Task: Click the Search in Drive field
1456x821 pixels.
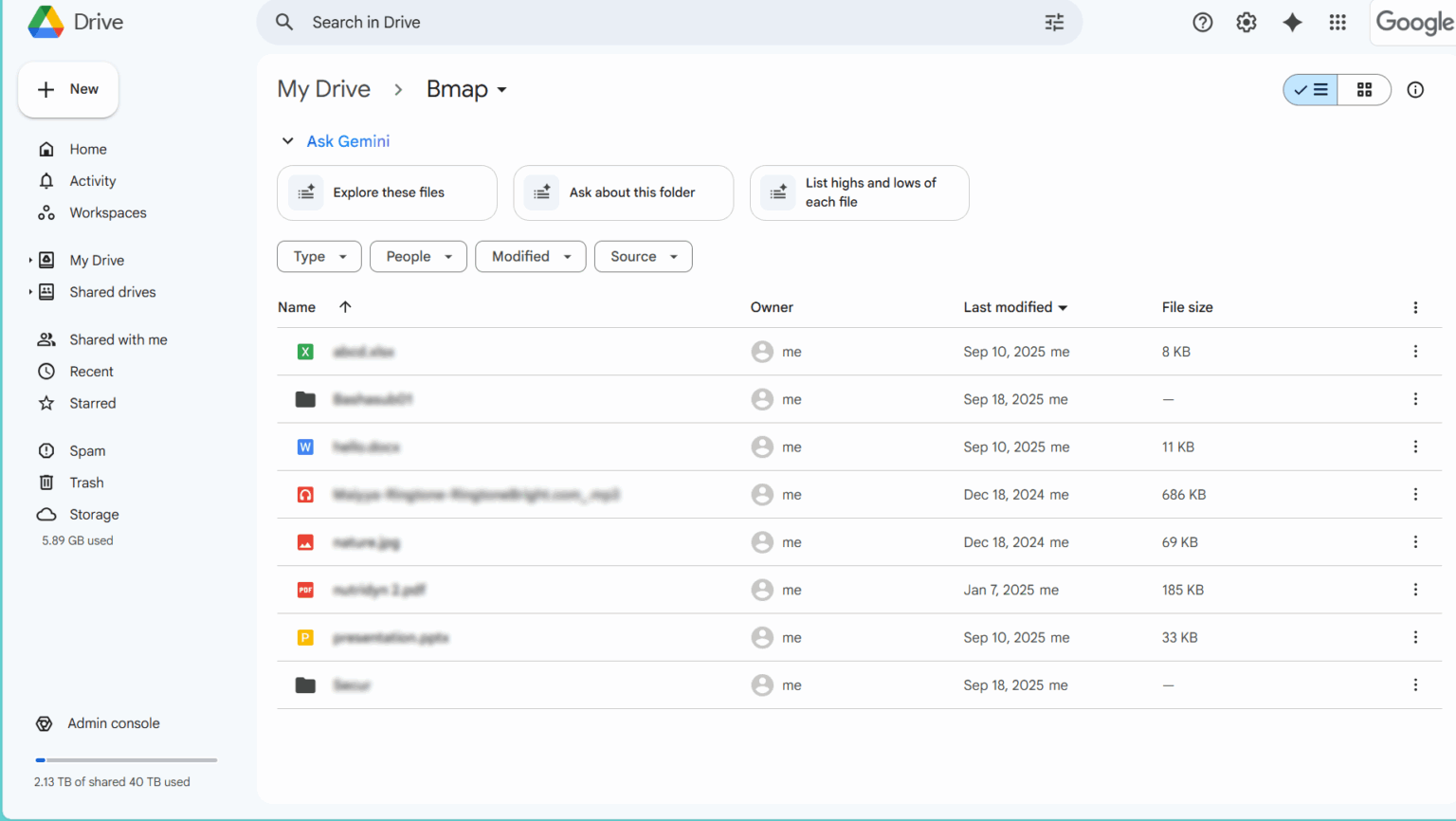Action: [x=569, y=22]
